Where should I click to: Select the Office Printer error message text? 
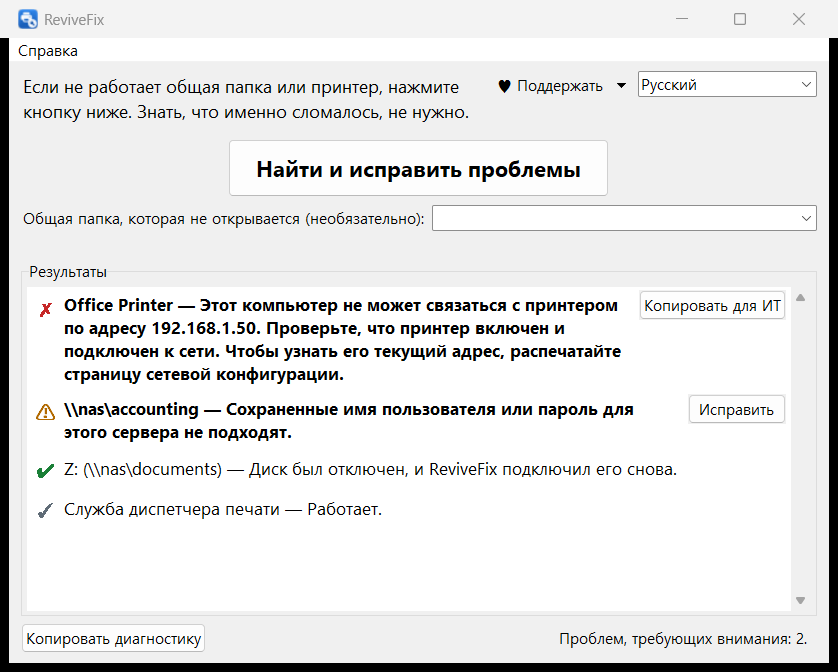(x=343, y=339)
